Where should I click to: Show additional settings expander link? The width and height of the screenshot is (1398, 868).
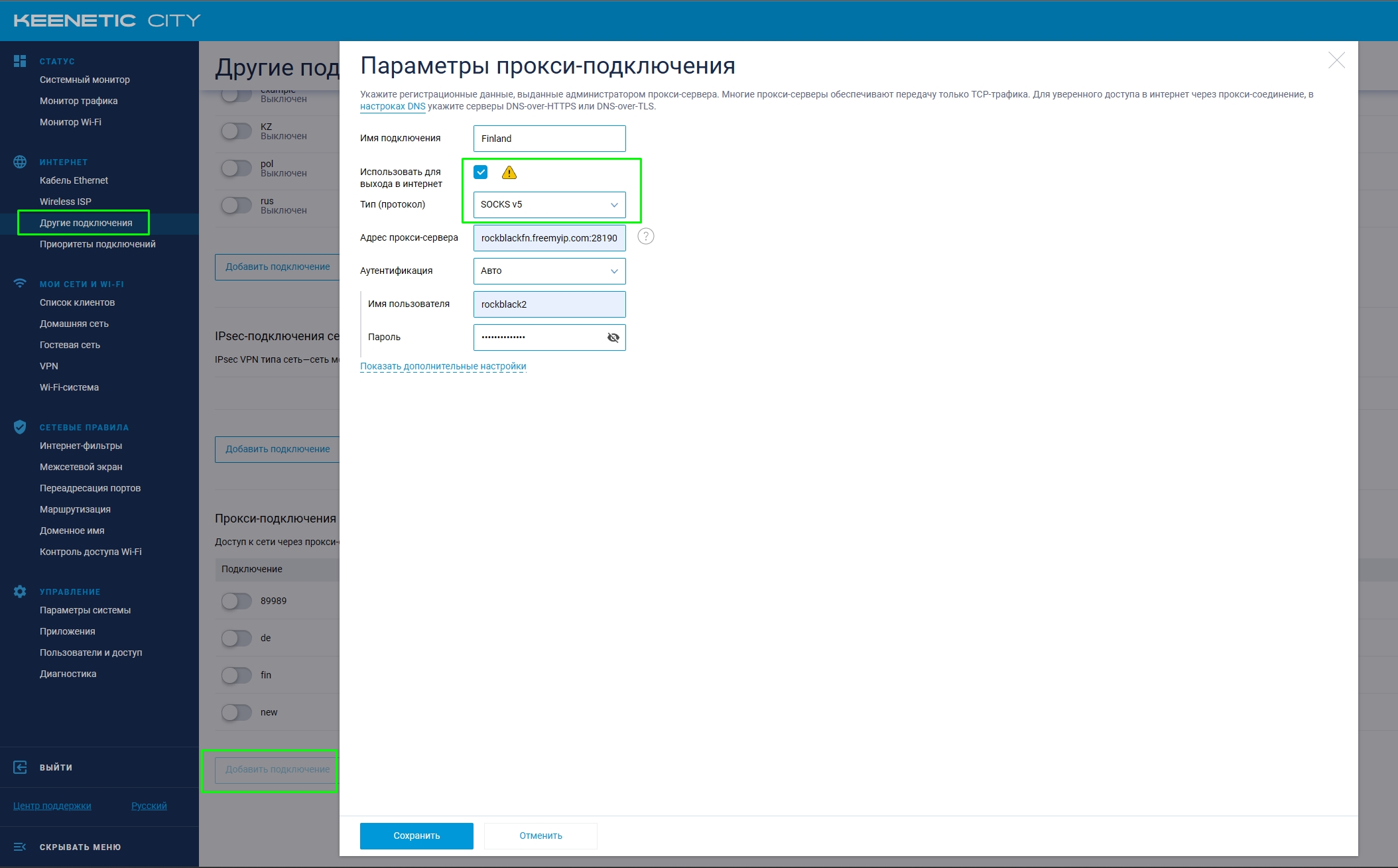[x=443, y=366]
